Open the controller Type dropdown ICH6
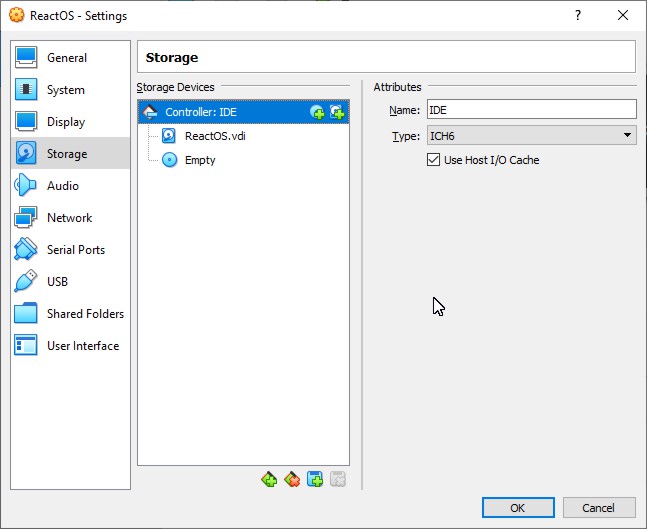 [531, 135]
